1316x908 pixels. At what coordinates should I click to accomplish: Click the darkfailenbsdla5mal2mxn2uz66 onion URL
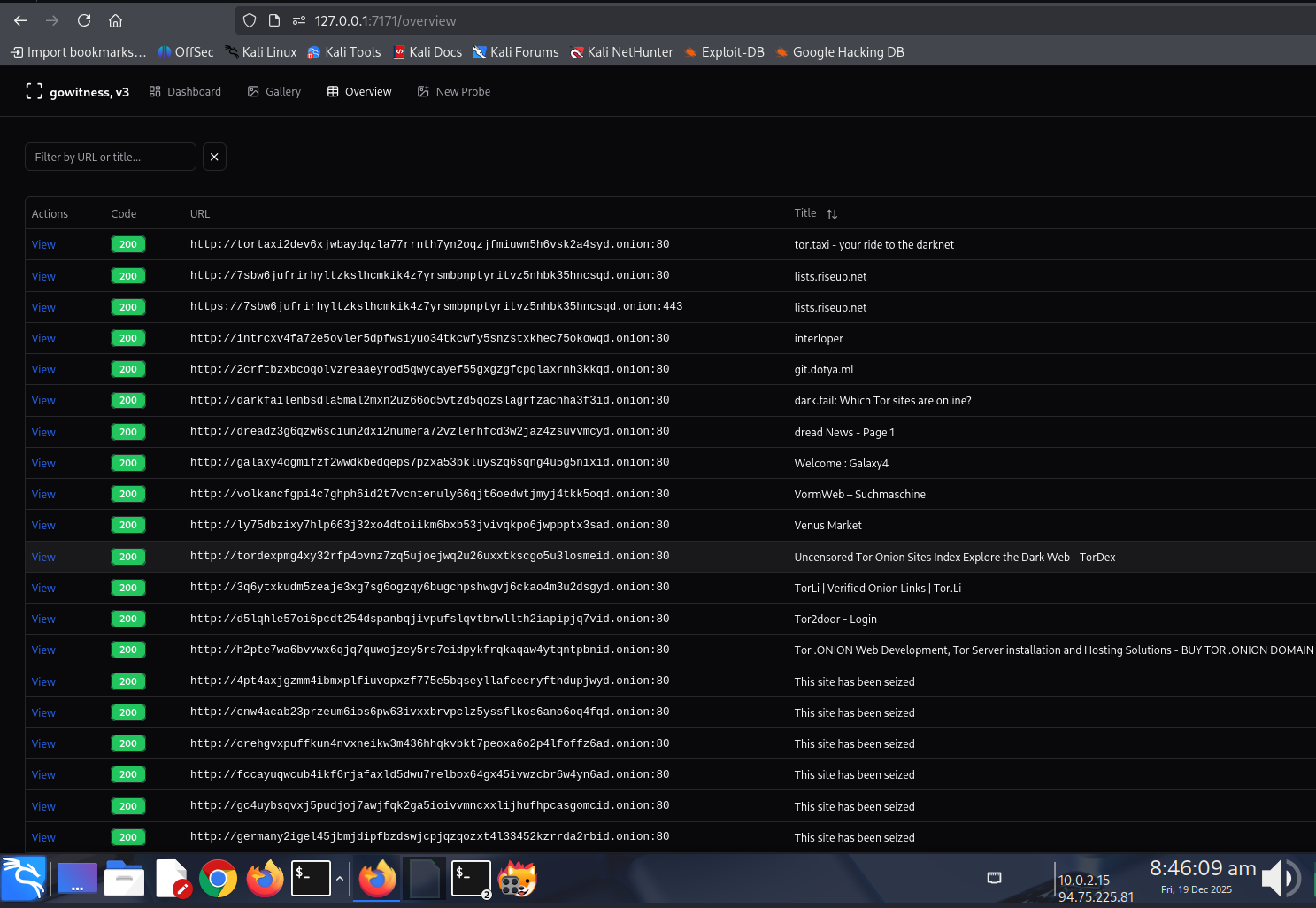(x=430, y=400)
